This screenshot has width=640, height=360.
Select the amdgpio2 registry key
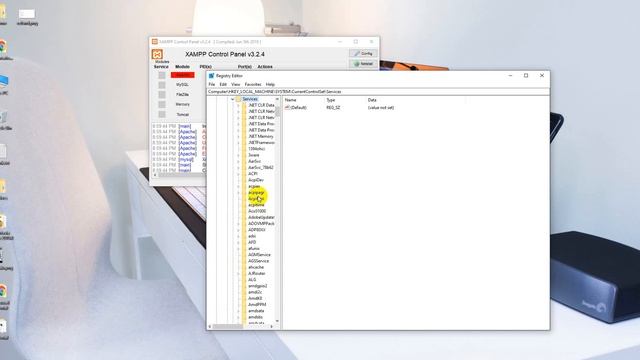(x=258, y=286)
